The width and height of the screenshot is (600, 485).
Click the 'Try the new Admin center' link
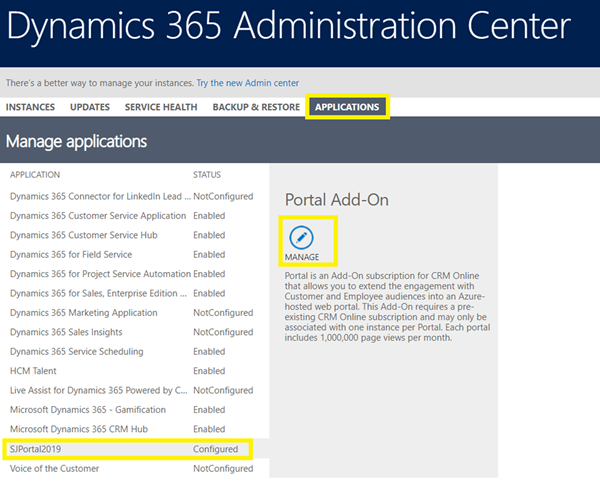(247, 82)
